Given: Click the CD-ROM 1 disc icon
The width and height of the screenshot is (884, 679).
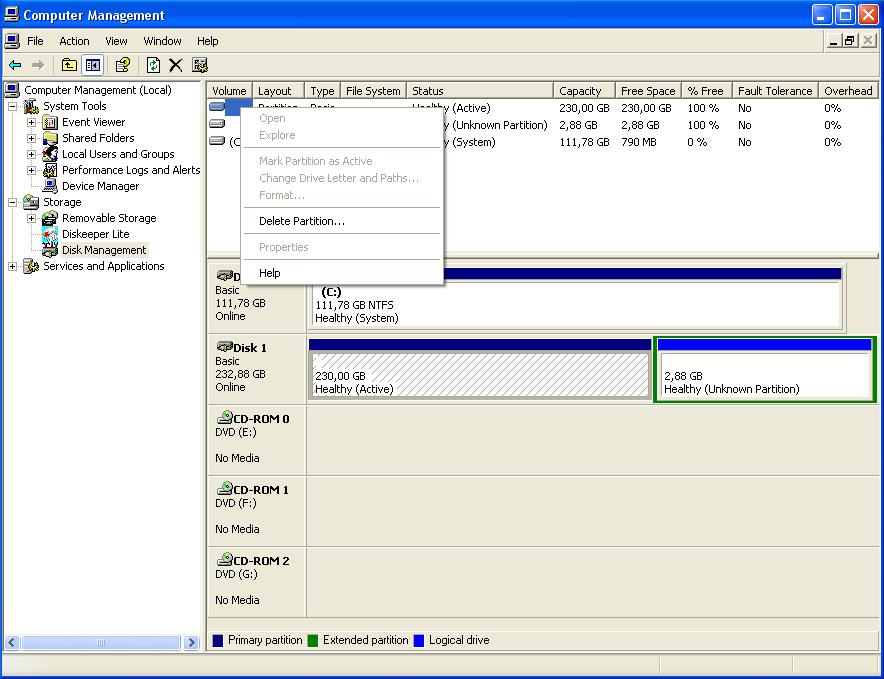Looking at the screenshot, I should pos(224,489).
